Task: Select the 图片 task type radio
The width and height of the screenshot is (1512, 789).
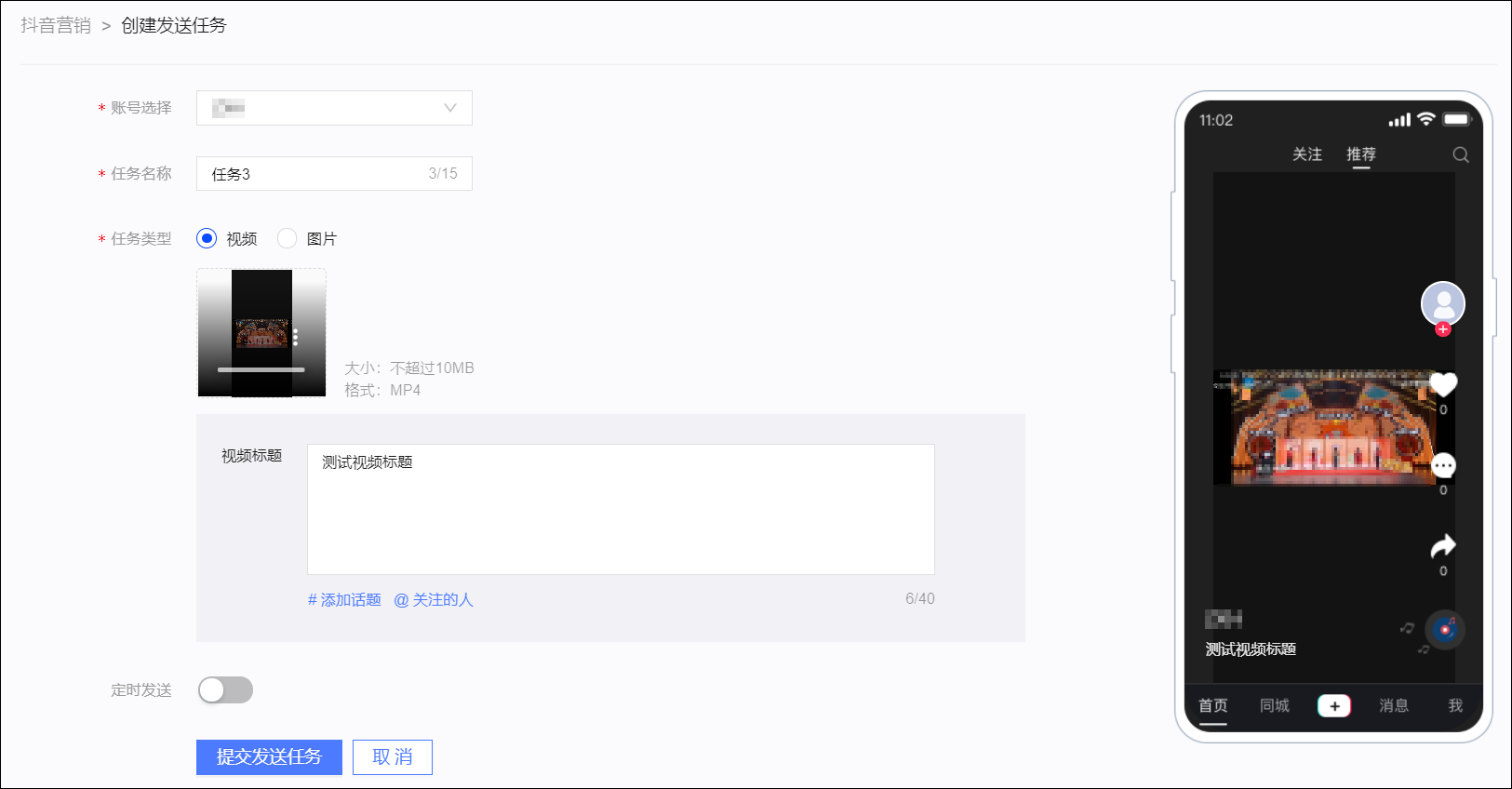Action: (288, 239)
